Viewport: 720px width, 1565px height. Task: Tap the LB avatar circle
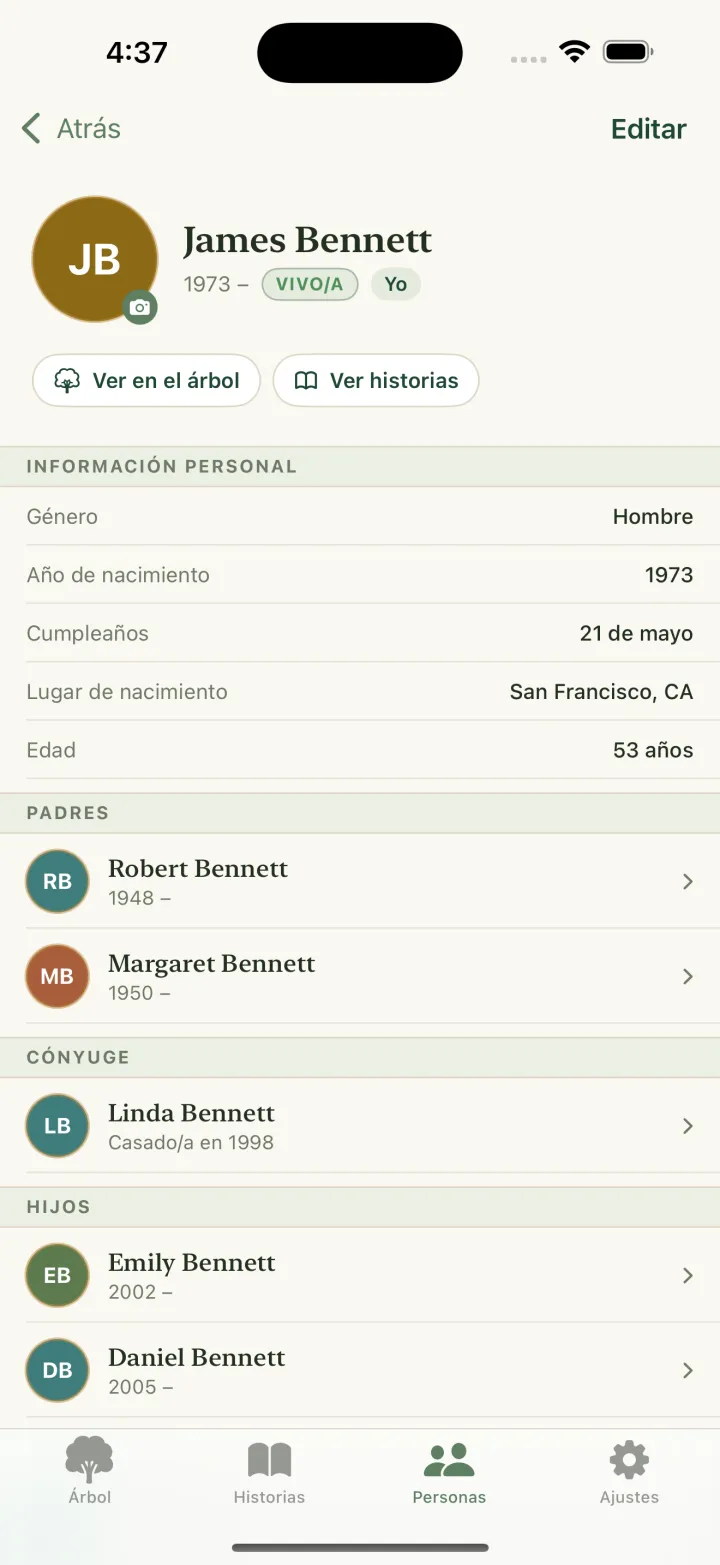(x=57, y=1126)
